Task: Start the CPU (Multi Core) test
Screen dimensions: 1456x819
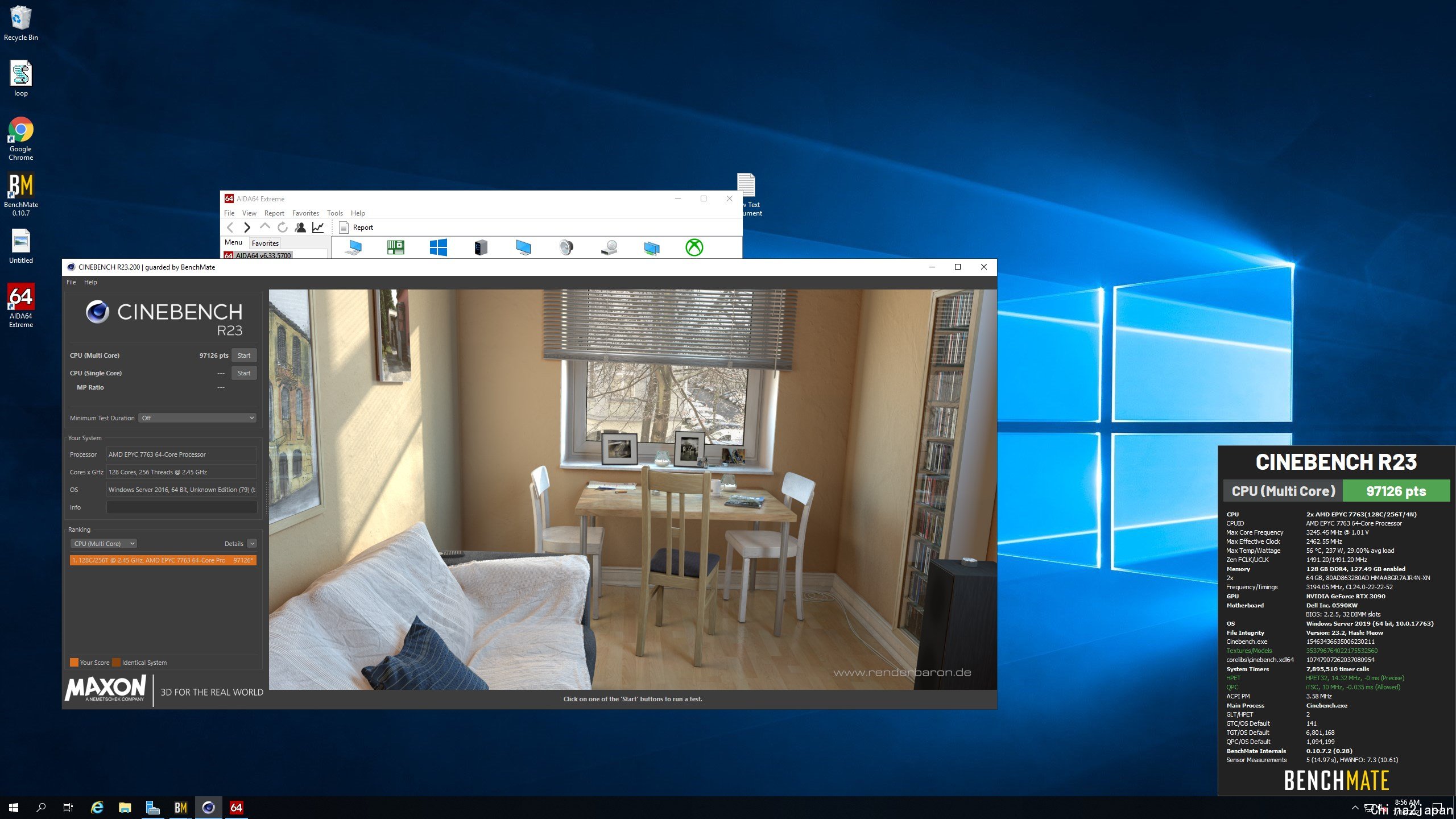Action: click(x=244, y=355)
